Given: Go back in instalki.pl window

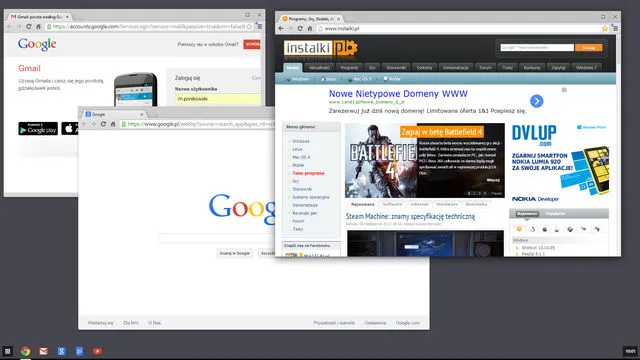Looking at the screenshot, I should (281, 29).
